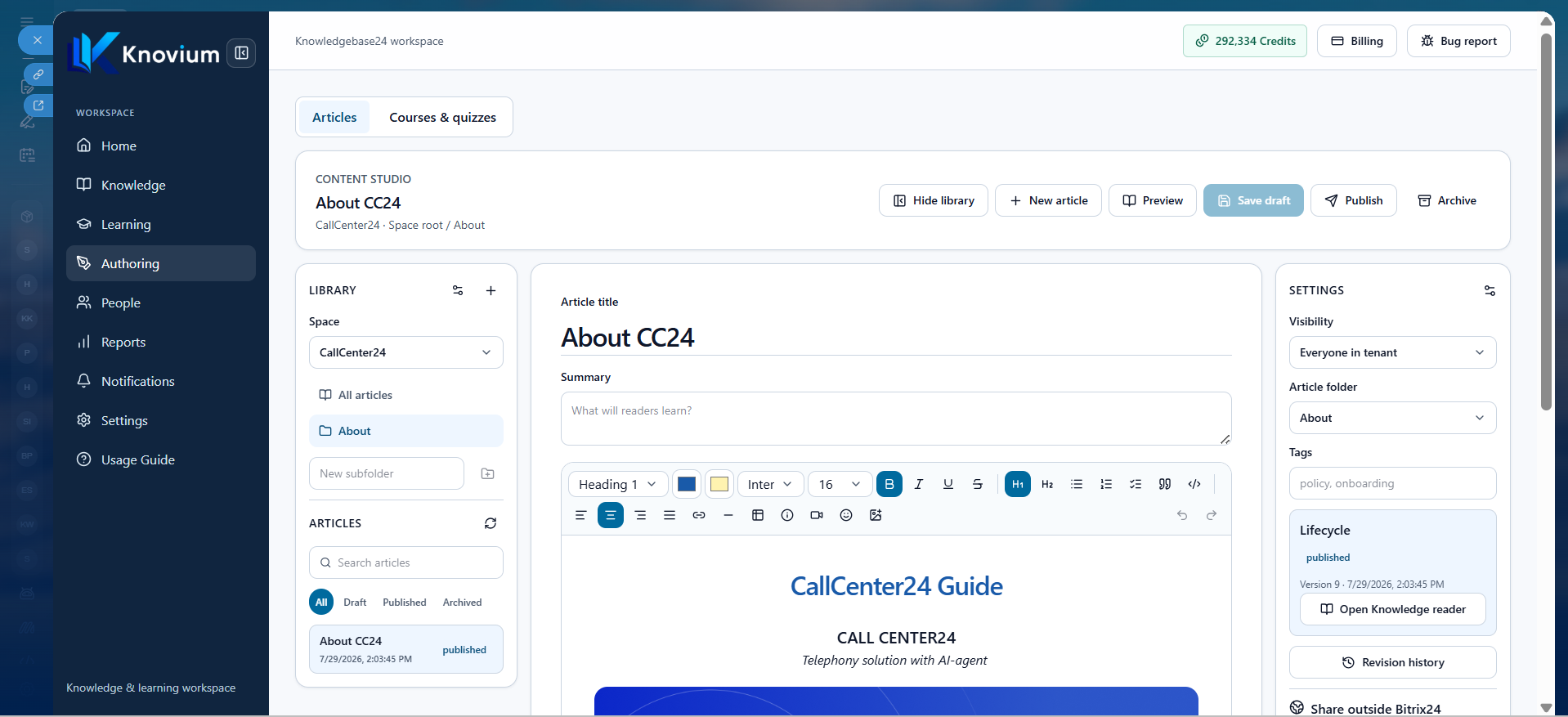Click the blue copy-link side tab
Viewport: 1568px width, 717px height.
click(x=38, y=74)
